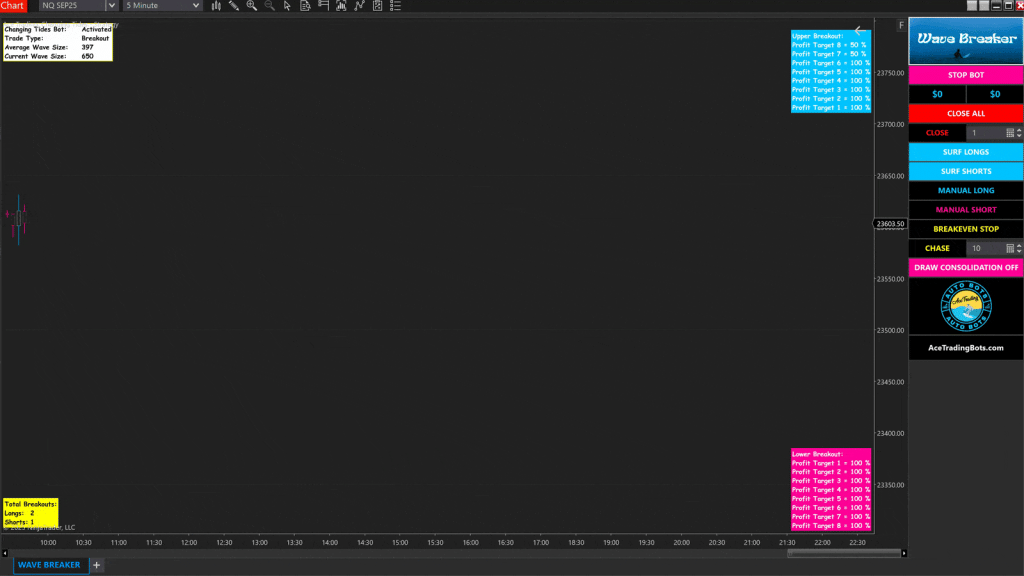The image size is (1024, 576).
Task: Click the horizontal scrollbar right arrow
Action: point(904,553)
